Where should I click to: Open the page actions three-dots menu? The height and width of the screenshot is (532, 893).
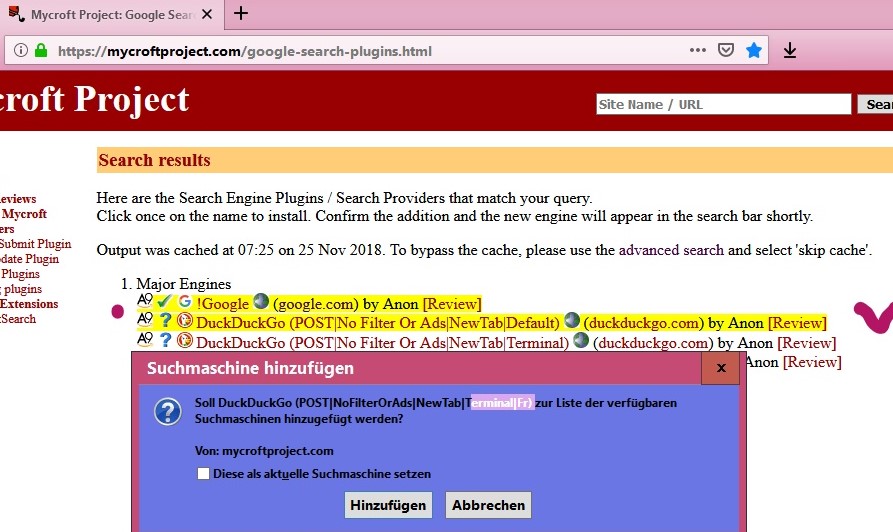click(698, 50)
